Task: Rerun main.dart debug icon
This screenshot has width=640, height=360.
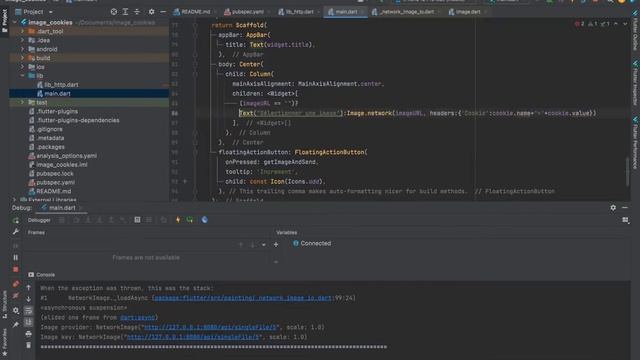Action: (x=16, y=220)
